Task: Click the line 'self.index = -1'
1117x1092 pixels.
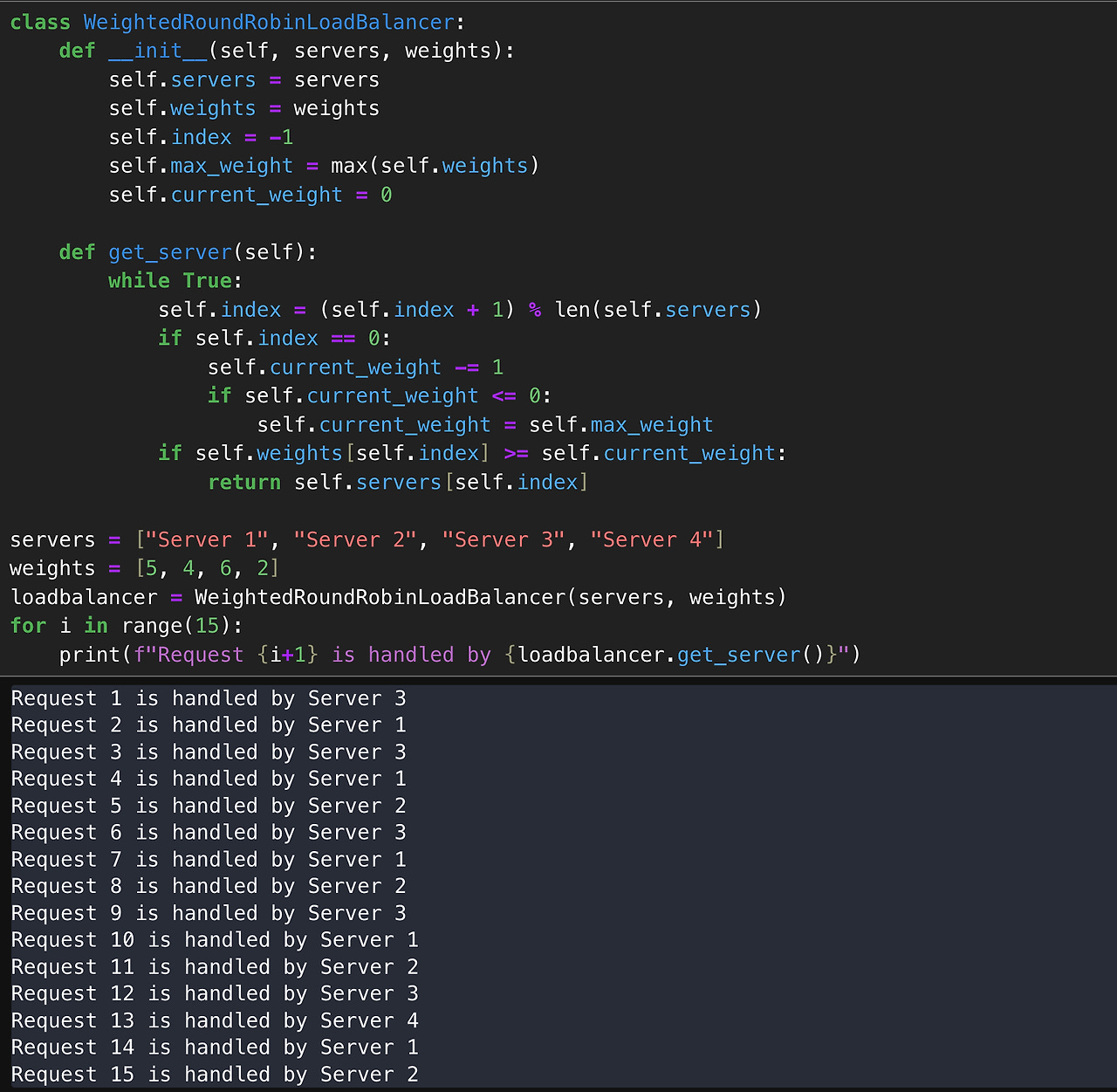Action: click(201, 137)
